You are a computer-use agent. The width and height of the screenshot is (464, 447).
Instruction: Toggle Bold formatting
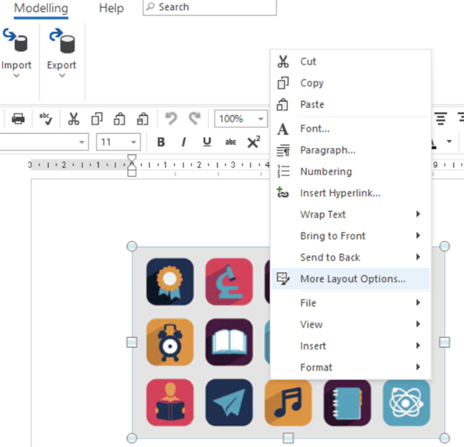pyautogui.click(x=161, y=142)
